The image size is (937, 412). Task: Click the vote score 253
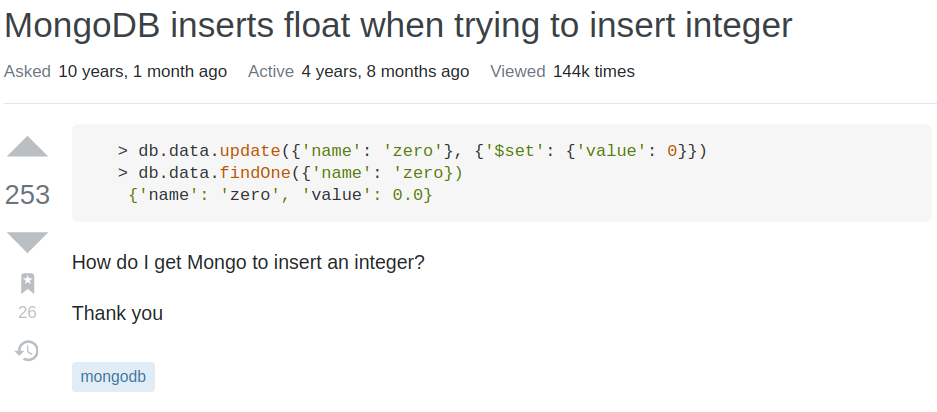coord(27,195)
